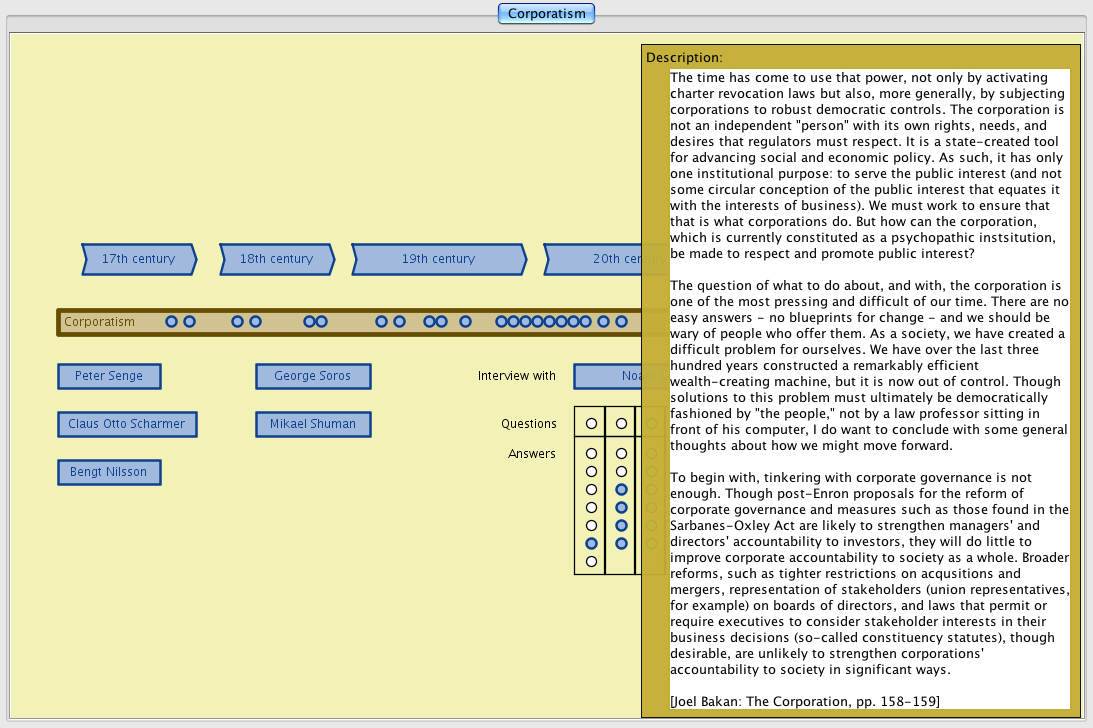The width and height of the screenshot is (1093, 728).
Task: Open the Corporatism tab at top
Action: 546,13
